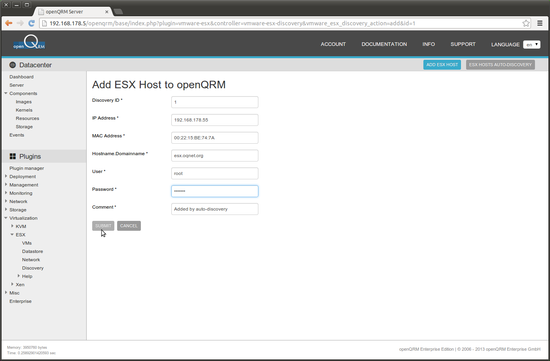Open Kernels under Components
550x361 pixels.
click(x=24, y=110)
